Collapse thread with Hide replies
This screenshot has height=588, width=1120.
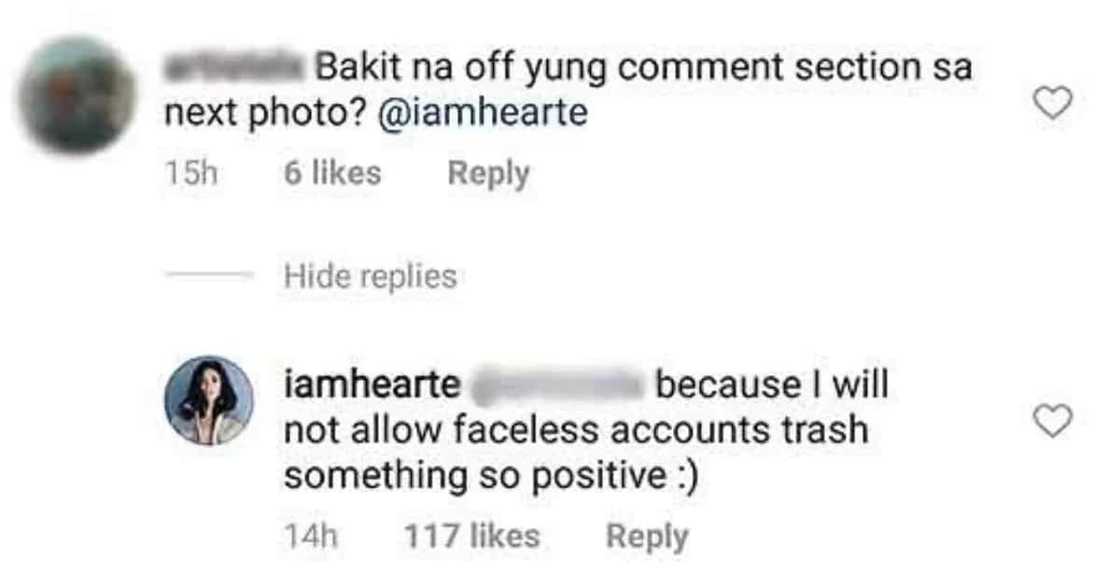(x=370, y=276)
